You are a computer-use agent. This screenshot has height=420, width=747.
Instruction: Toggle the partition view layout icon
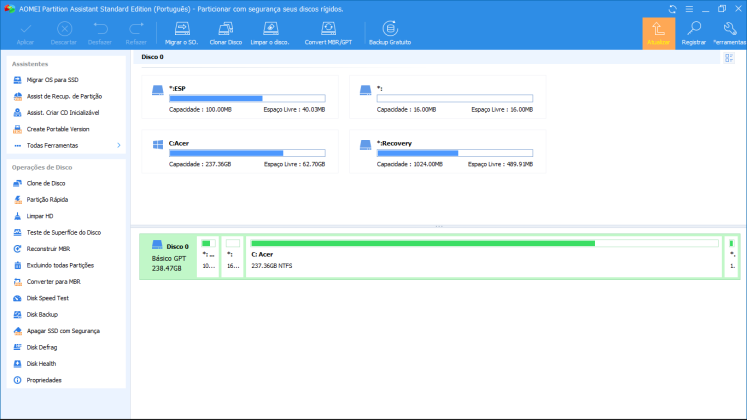pos(729,58)
